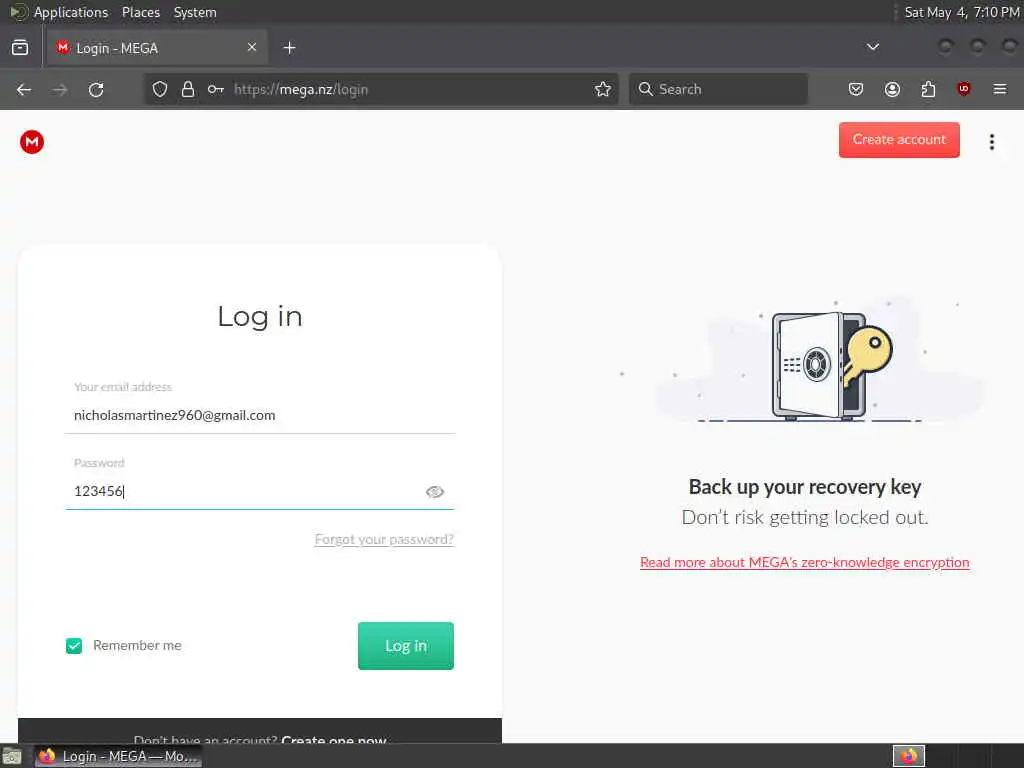This screenshot has width=1024, height=768.
Task: Bookmark this page with star icon
Action: (603, 89)
